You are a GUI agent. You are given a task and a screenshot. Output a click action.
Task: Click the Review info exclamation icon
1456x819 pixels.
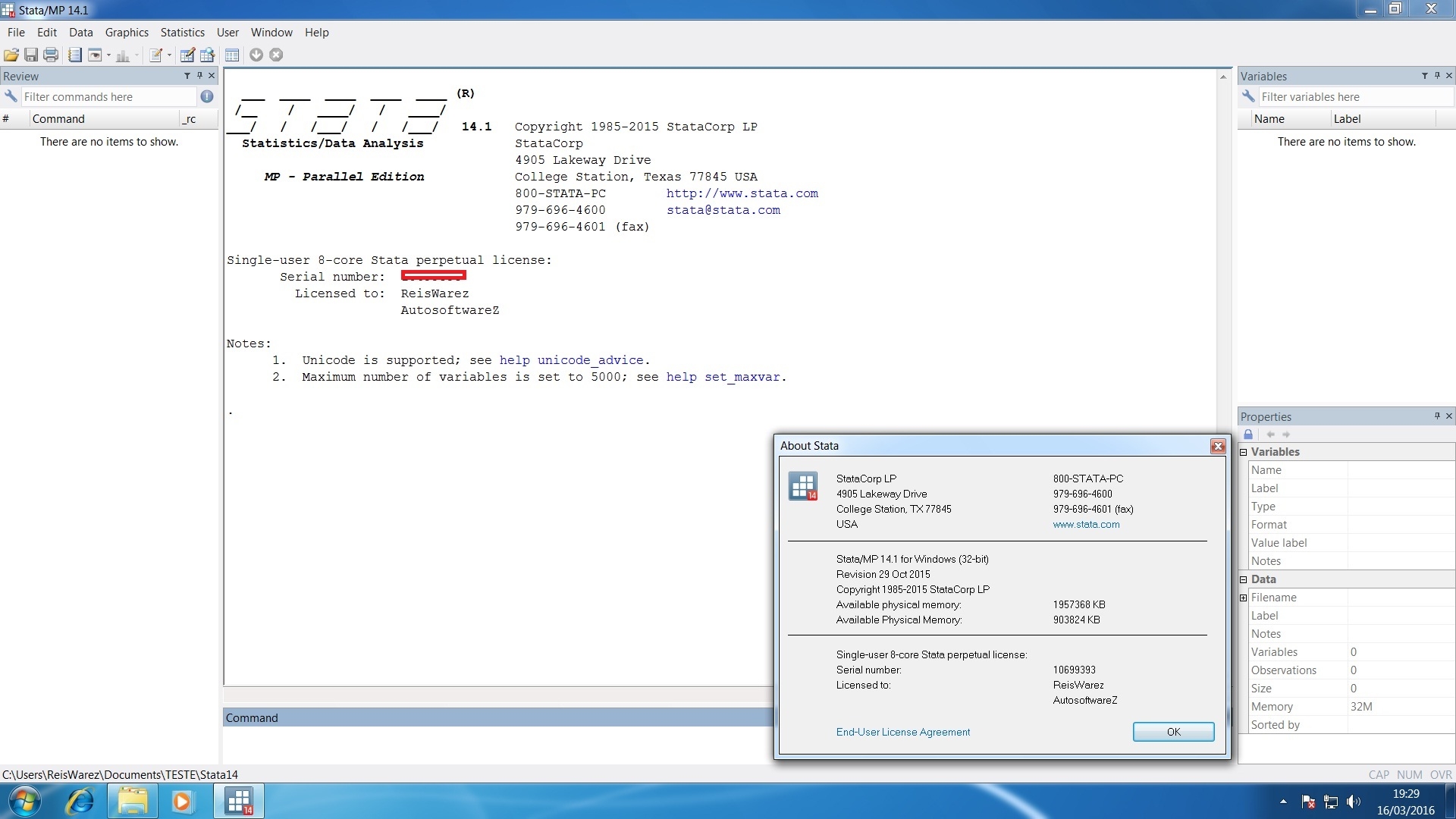207,96
